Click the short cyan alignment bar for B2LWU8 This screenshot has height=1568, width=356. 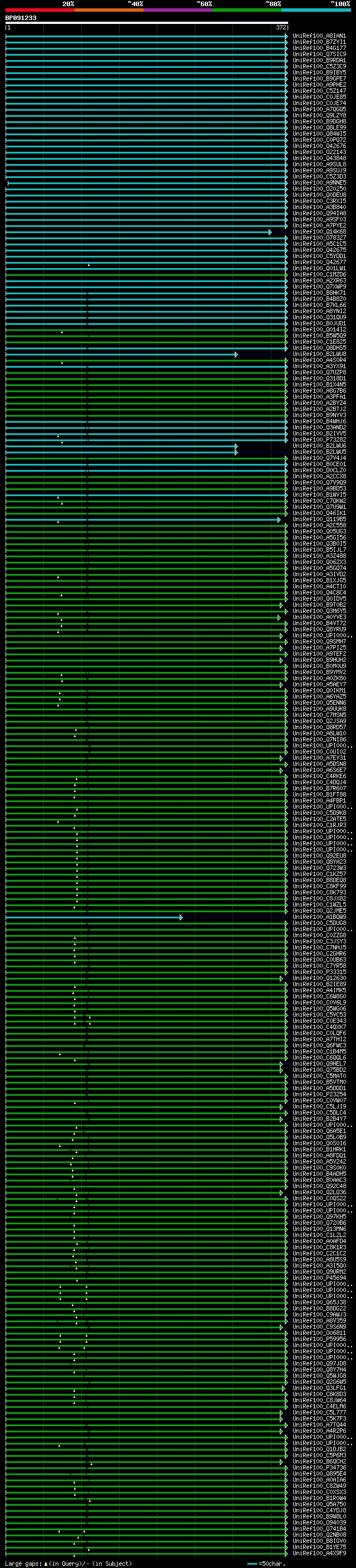121,354
